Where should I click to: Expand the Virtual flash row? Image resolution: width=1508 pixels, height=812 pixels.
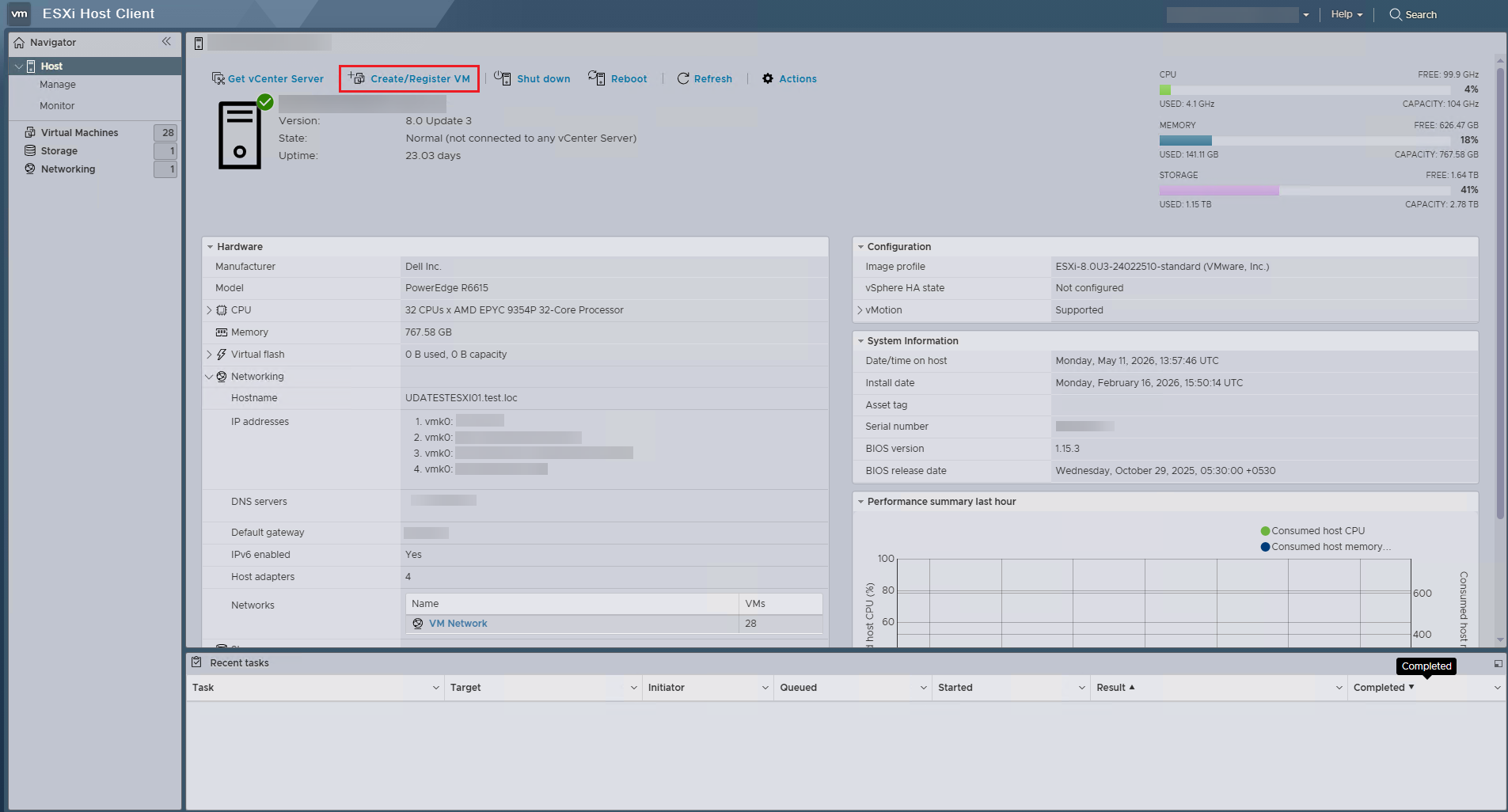coord(209,355)
